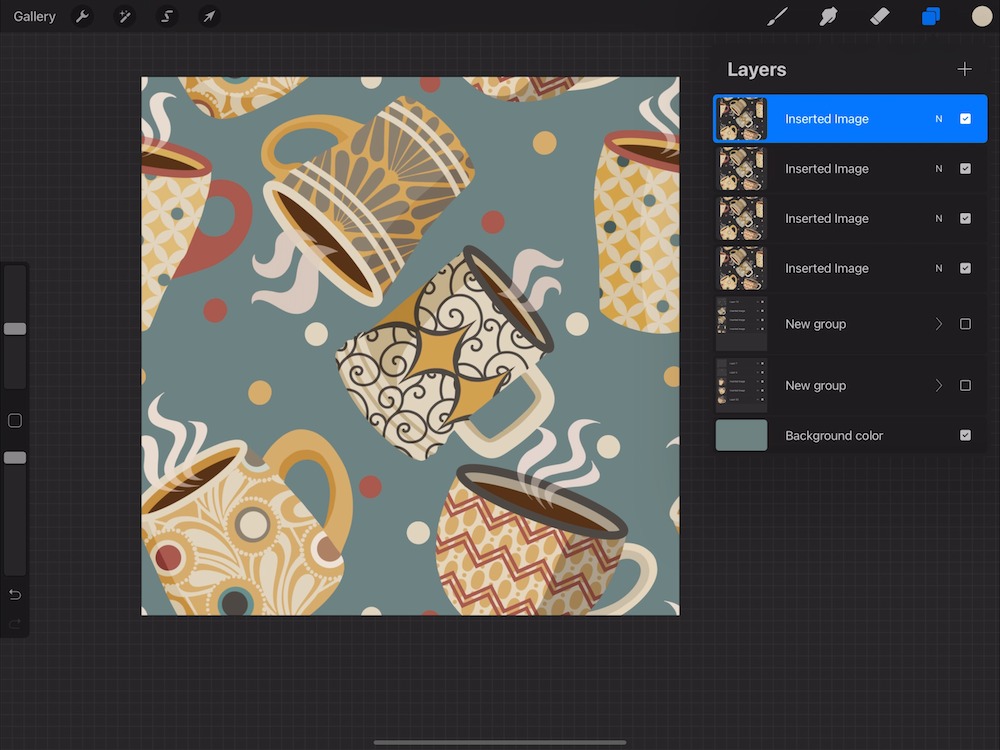1000x750 pixels.
Task: Select the Brush tool
Action: (777, 16)
